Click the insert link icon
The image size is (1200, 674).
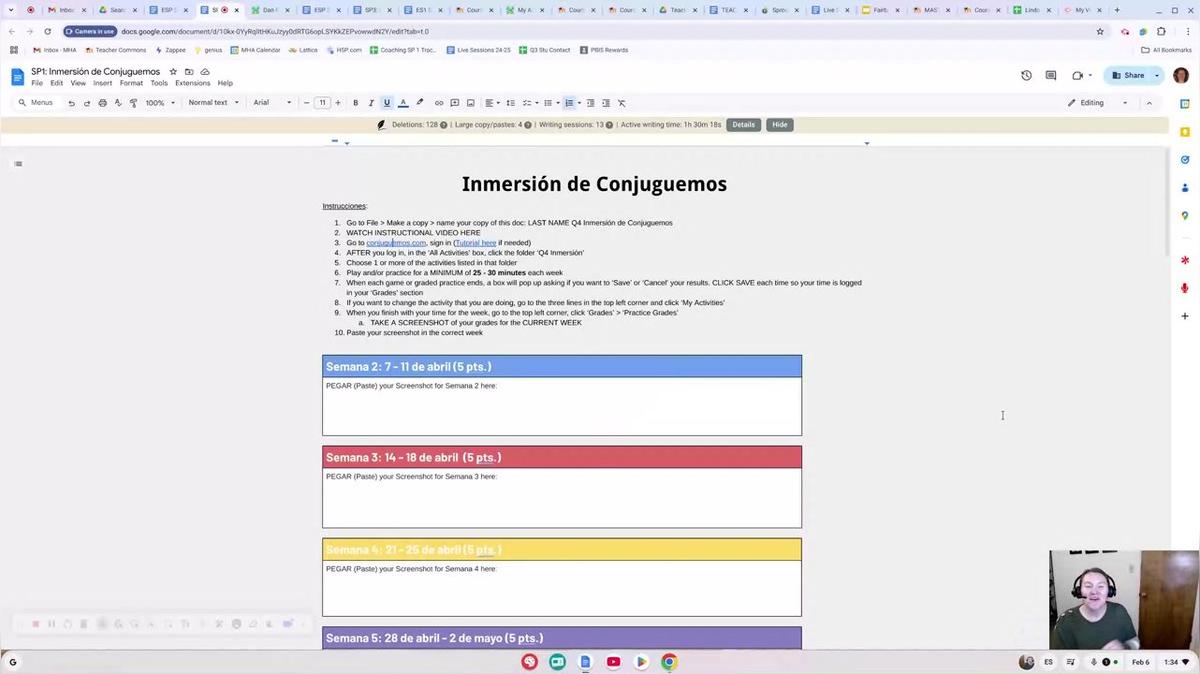pos(439,103)
